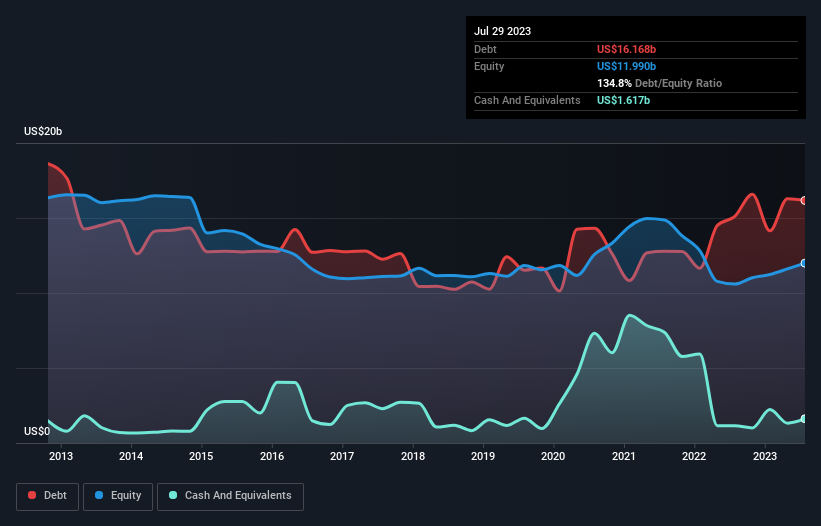Click the US$16.168b debt value
The width and height of the screenshot is (821, 526).
pyautogui.click(x=626, y=49)
